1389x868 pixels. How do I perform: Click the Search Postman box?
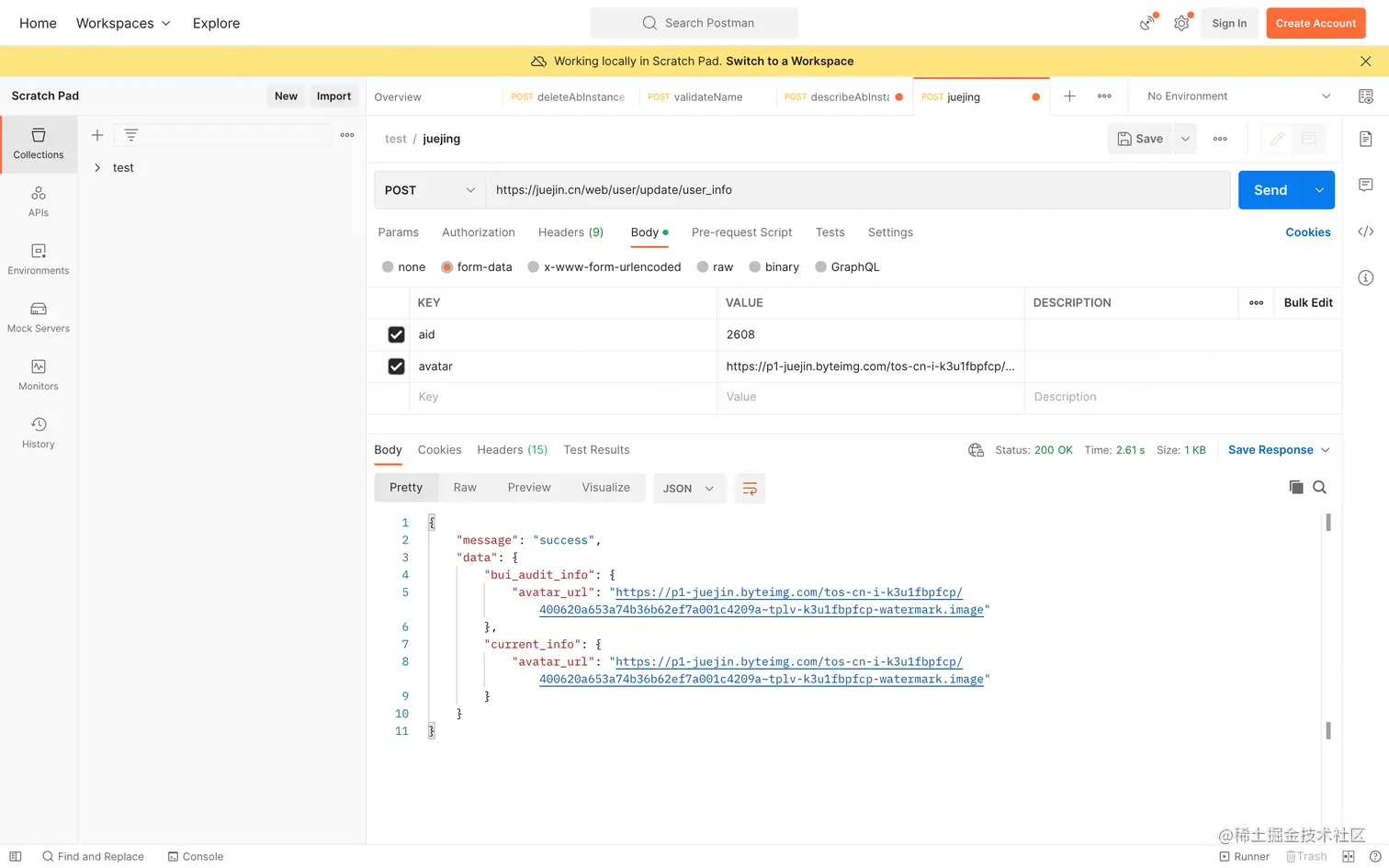[x=694, y=23]
